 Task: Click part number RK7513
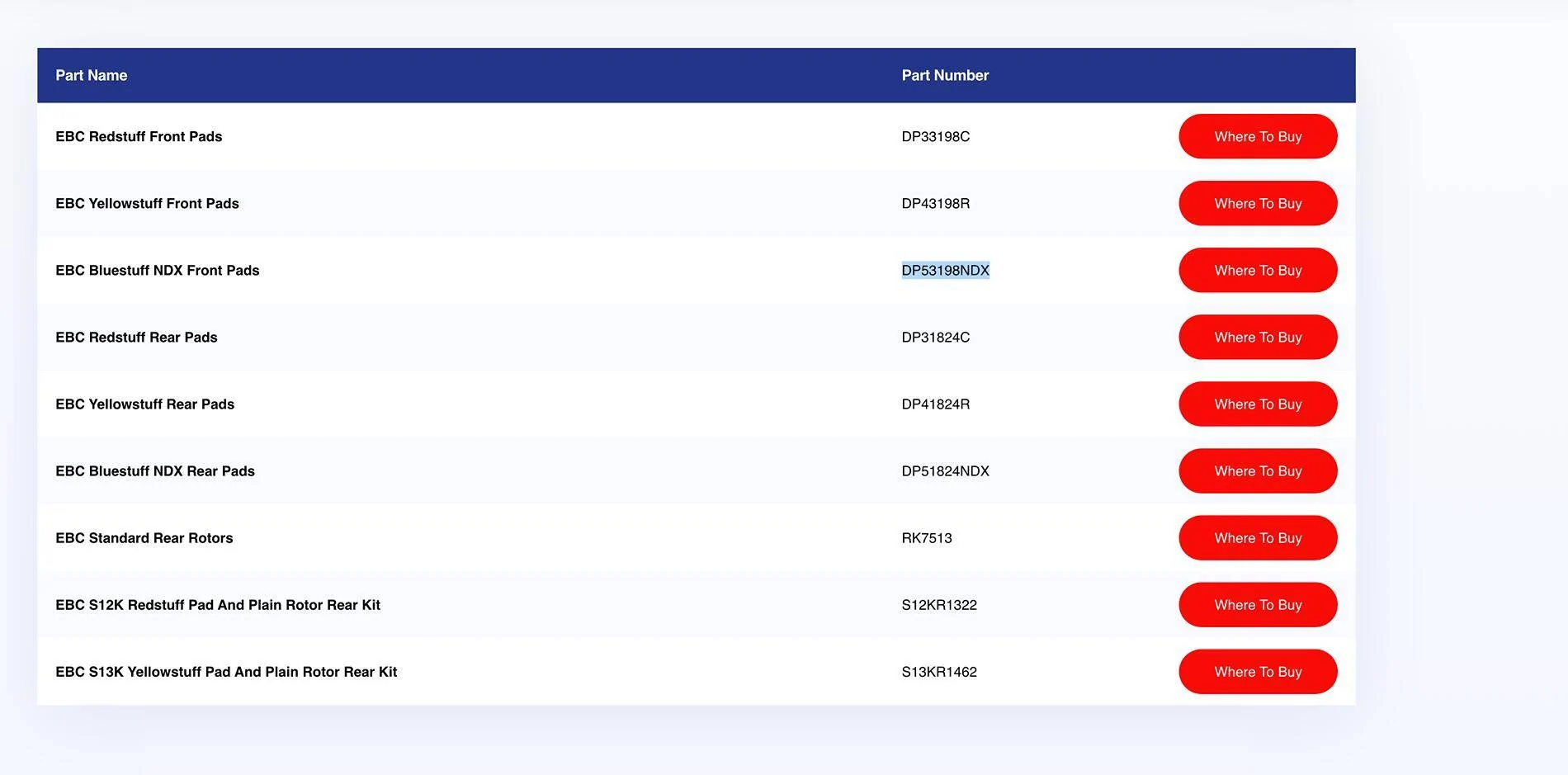pyautogui.click(x=927, y=537)
